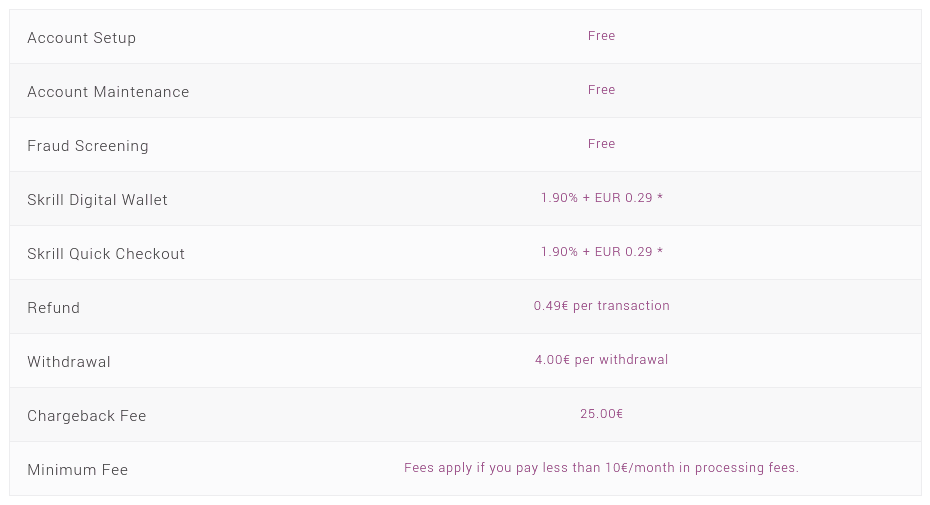Click the Fraud Screening row label
Screen dimensions: 930x505
coord(88,146)
